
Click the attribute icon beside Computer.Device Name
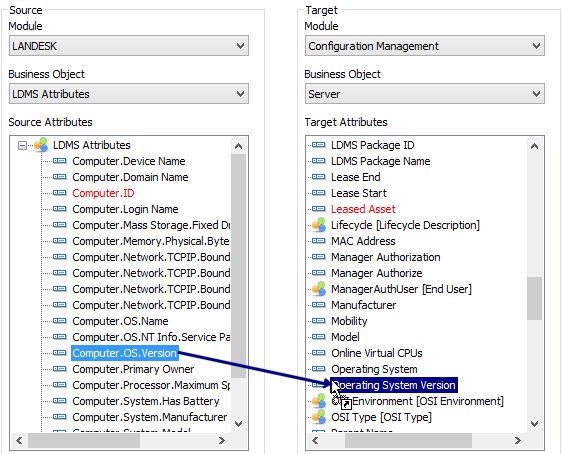tap(60, 161)
